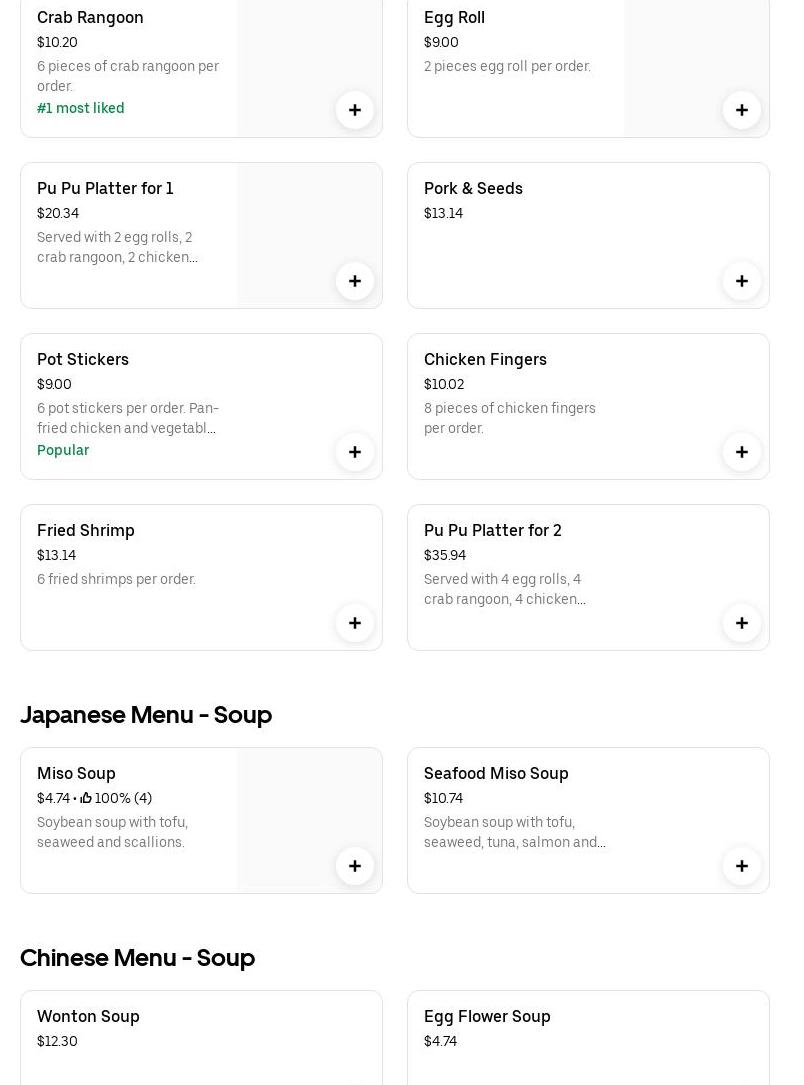The image size is (804, 1085).
Task: Click Miso Soup 100% rating
Action: tap(116, 798)
